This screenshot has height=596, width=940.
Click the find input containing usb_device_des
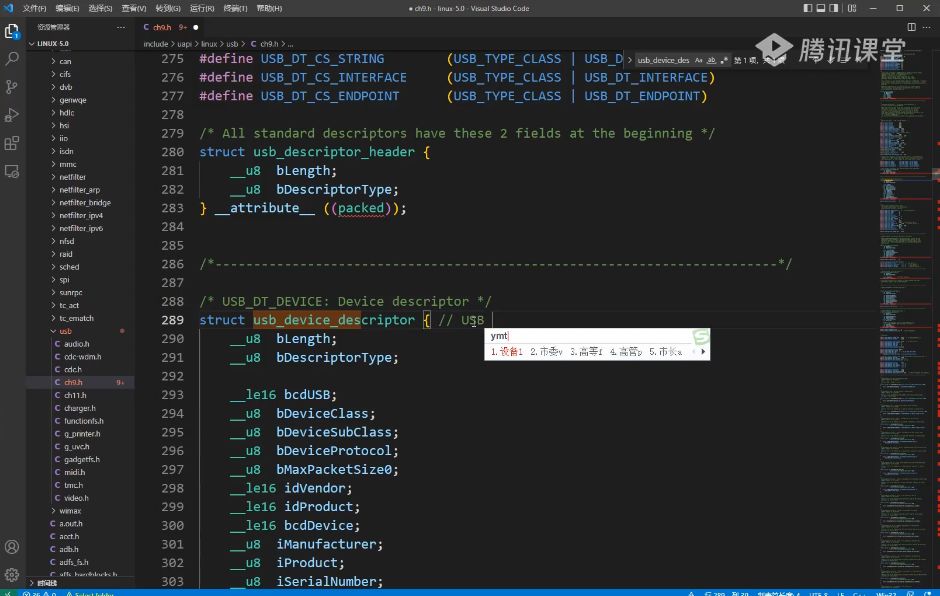pos(664,60)
